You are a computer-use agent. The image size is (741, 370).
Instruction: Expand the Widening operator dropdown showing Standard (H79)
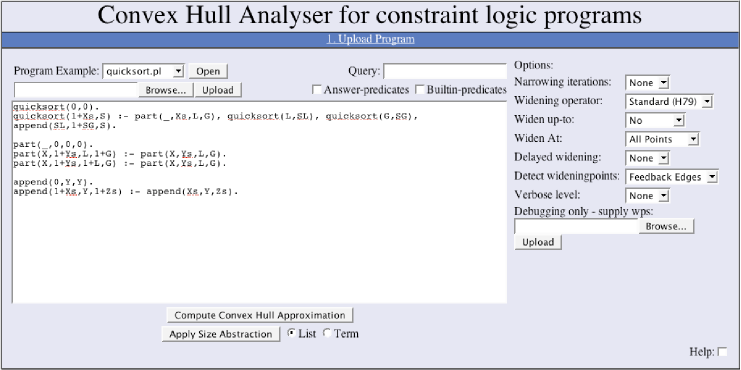pos(669,102)
